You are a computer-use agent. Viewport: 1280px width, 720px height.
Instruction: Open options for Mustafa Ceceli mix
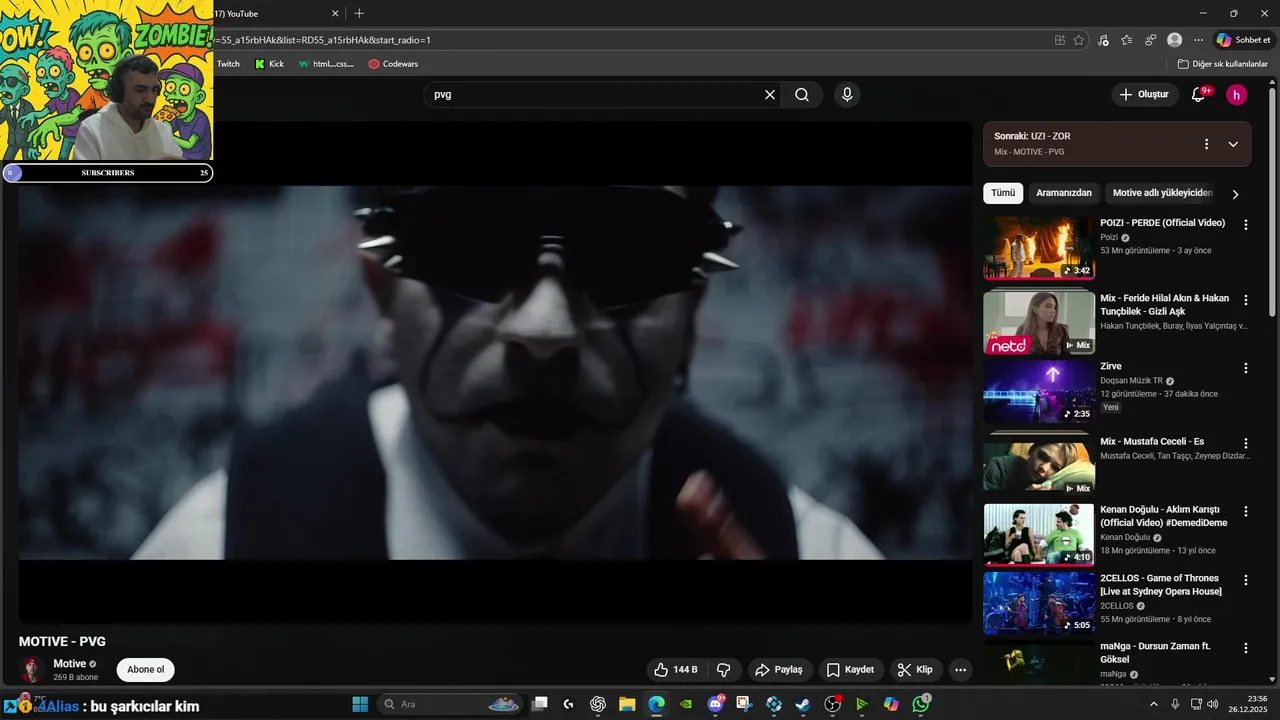point(1246,443)
